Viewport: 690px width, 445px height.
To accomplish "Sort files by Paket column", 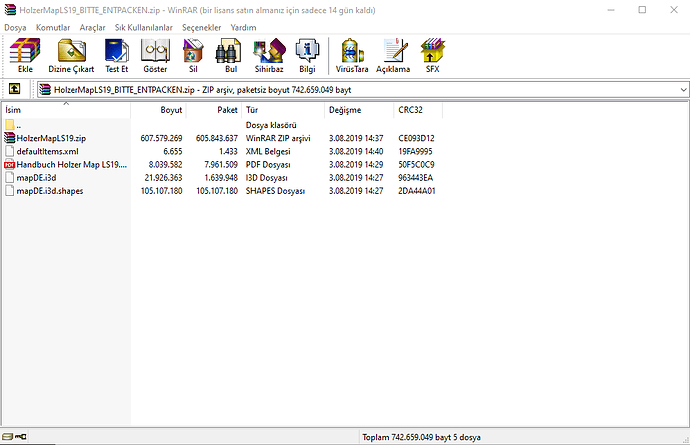I will coord(214,110).
